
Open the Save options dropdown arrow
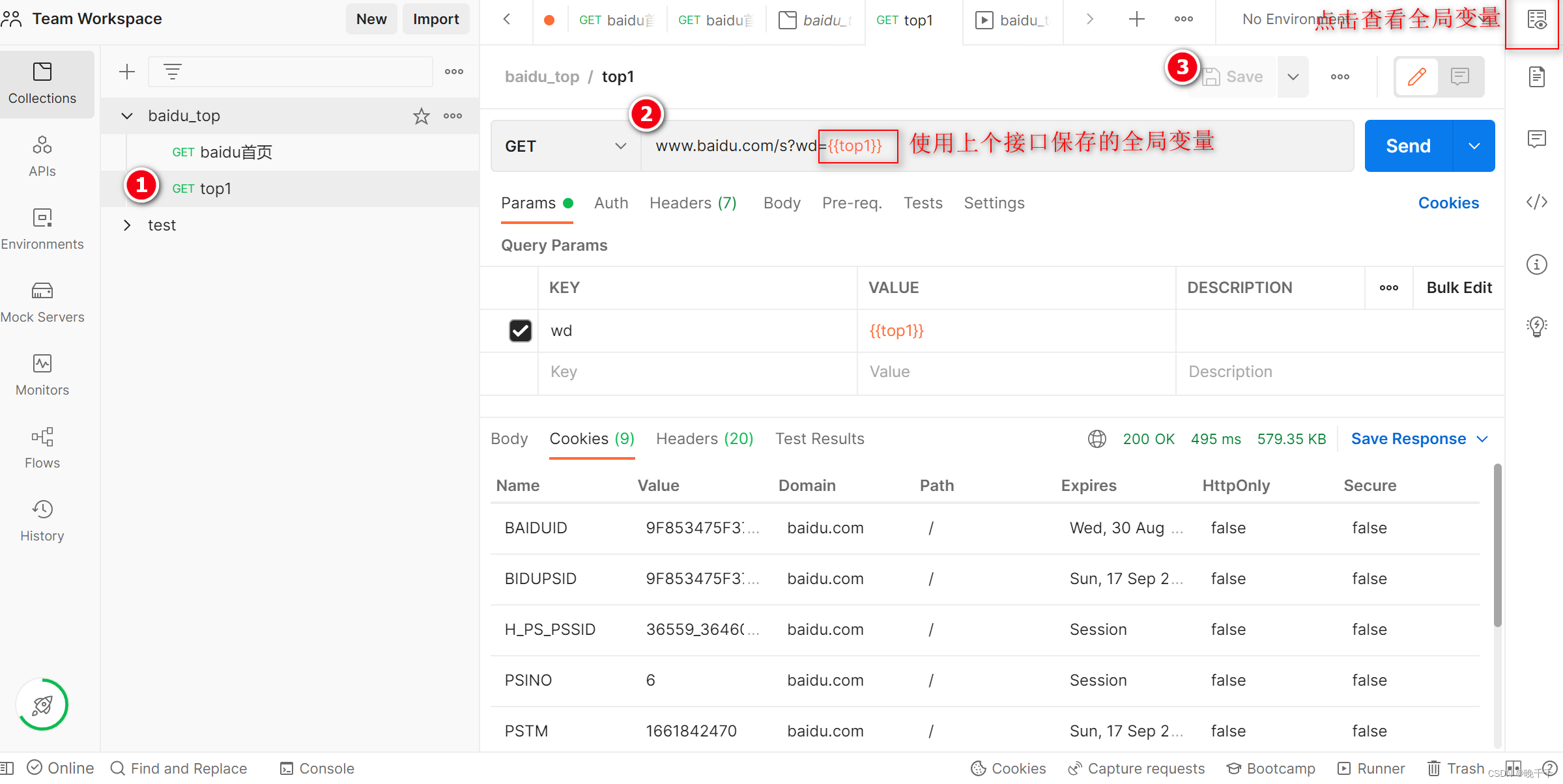(x=1293, y=77)
